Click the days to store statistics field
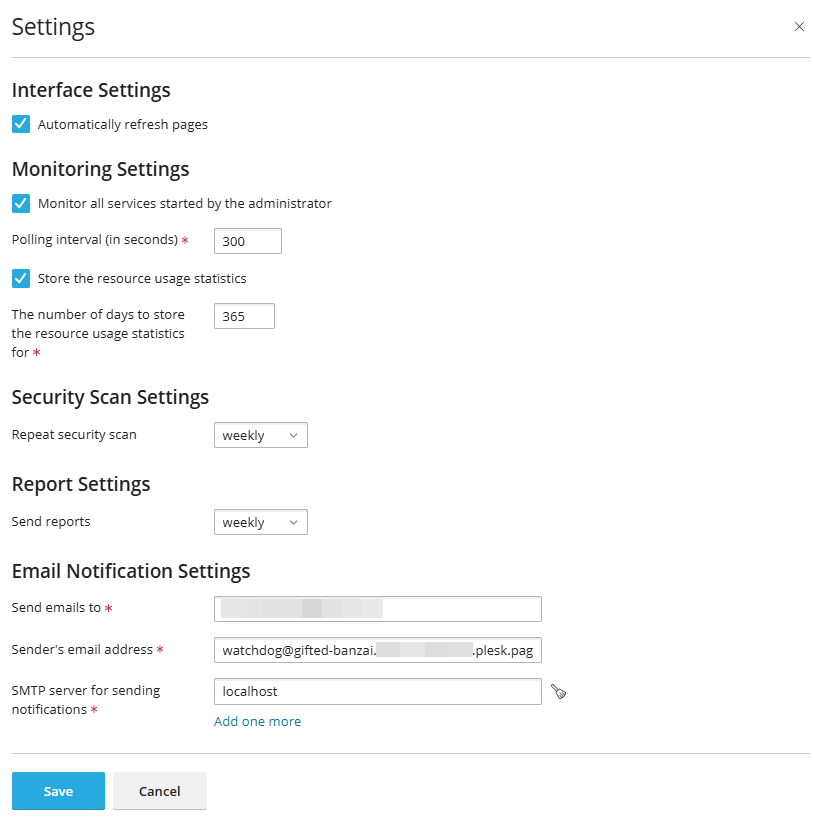 244,316
